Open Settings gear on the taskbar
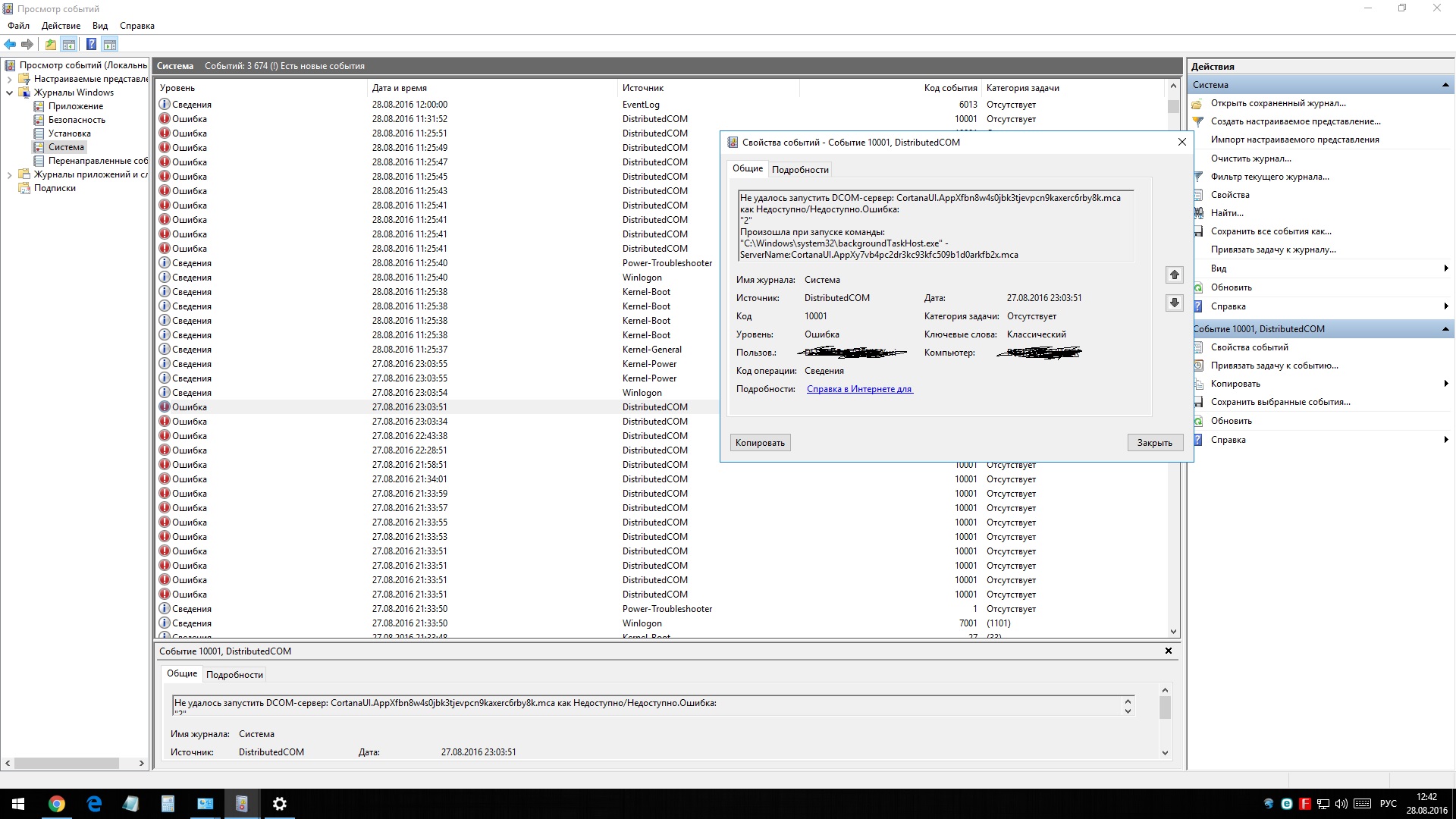The height and width of the screenshot is (819, 1456). 279,804
